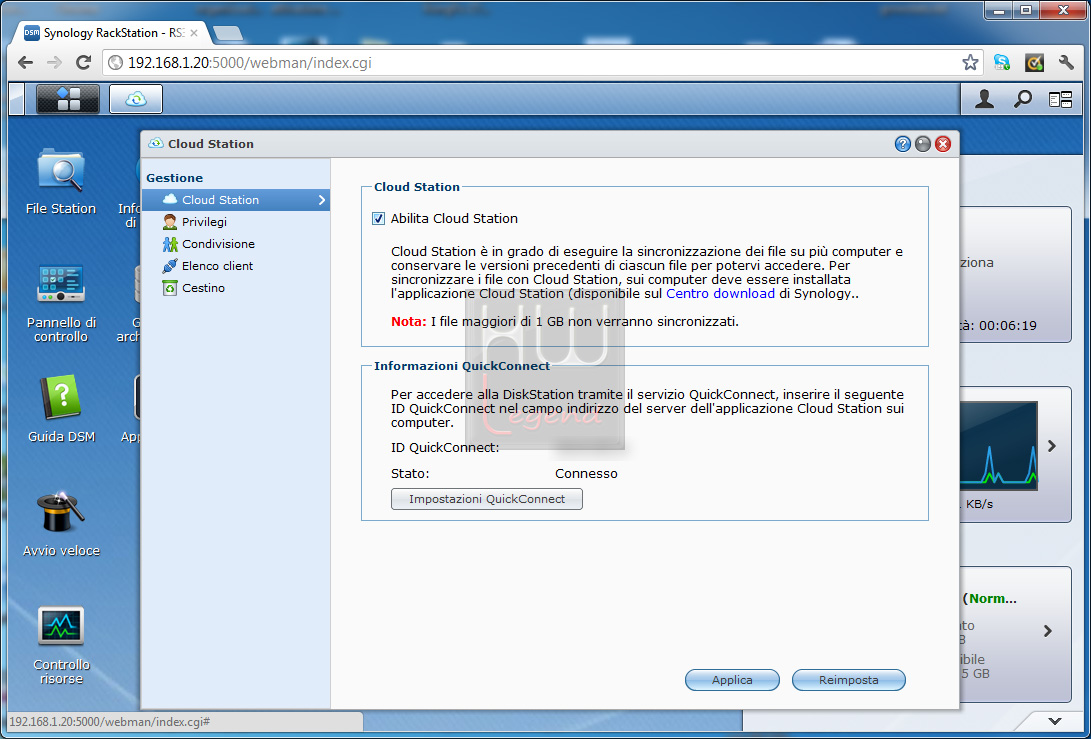The image size is (1091, 739).
Task: Select the Synology RackStation browser tab
Action: (x=111, y=33)
